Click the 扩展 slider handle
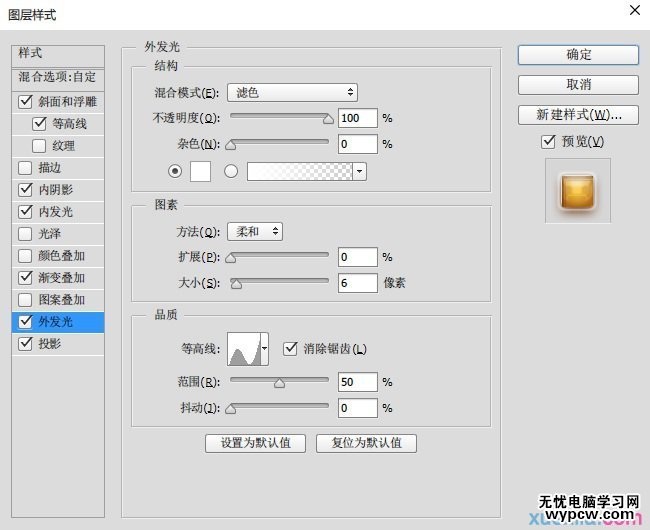 point(230,258)
